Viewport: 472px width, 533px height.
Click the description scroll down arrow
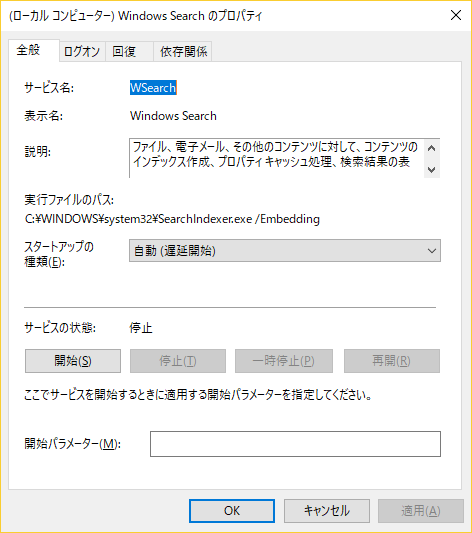[432, 169]
